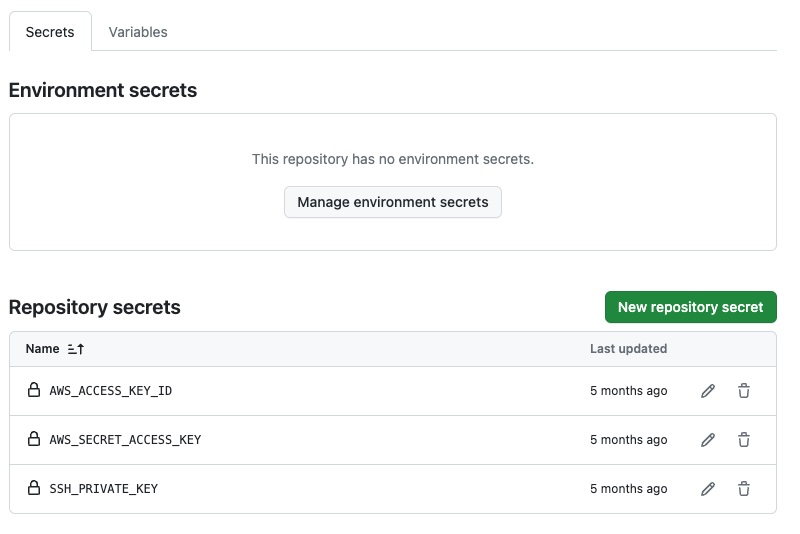Delete the AWS_ACCESS_KEY_ID secret
This screenshot has width=800, height=534.
click(744, 391)
